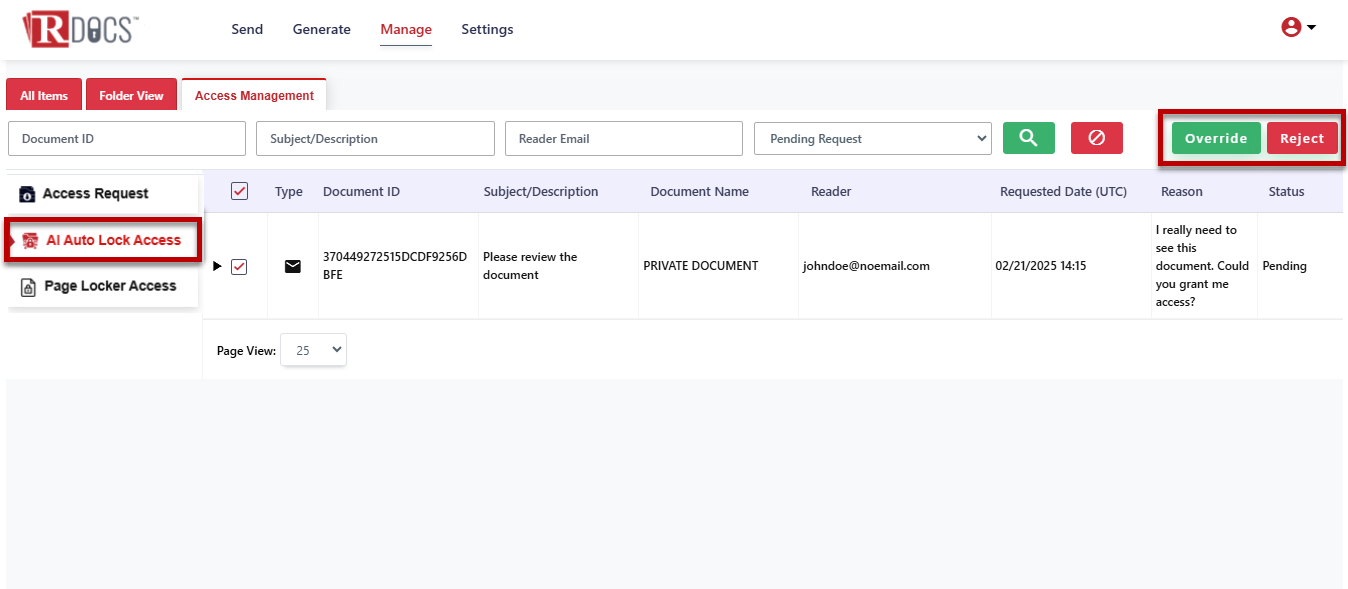Screen dimensions: 1348x589
Task: Switch to the All Items tab
Action: (x=44, y=95)
